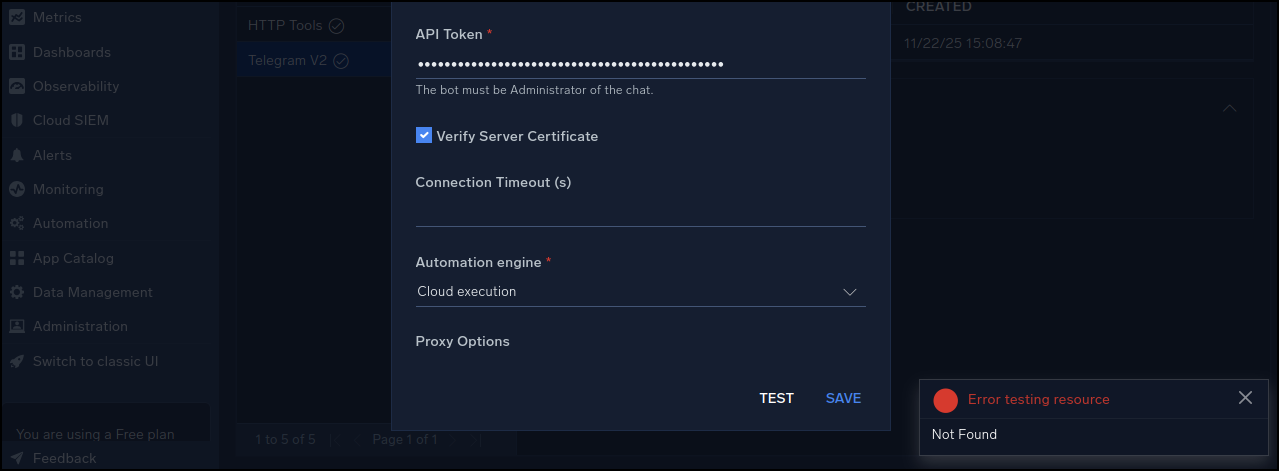Collapse the panel using the chevron-up arrow
Image resolution: width=1279 pixels, height=471 pixels.
point(1229,108)
